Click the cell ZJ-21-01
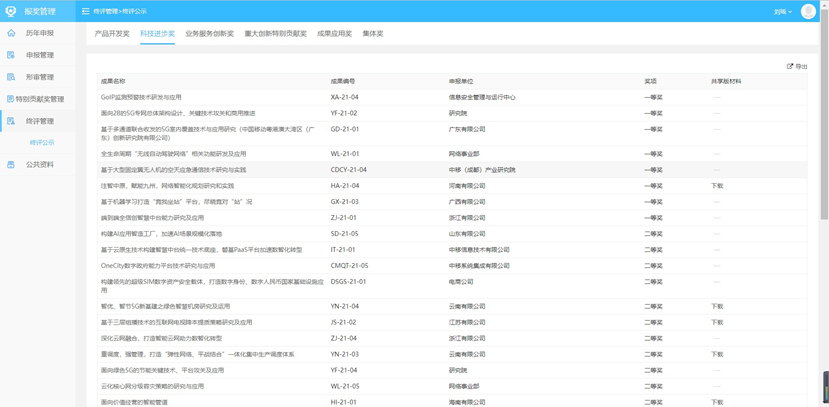Screen dimensions: 829x407 click(x=344, y=218)
